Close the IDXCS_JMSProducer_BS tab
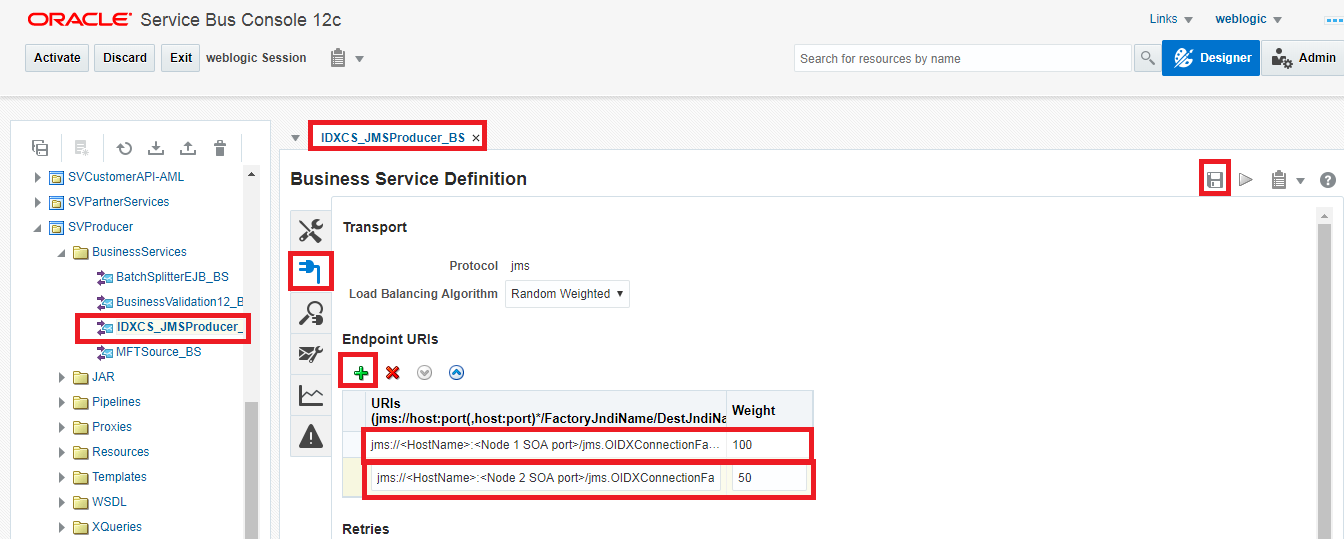The image size is (1344, 539). tap(476, 138)
